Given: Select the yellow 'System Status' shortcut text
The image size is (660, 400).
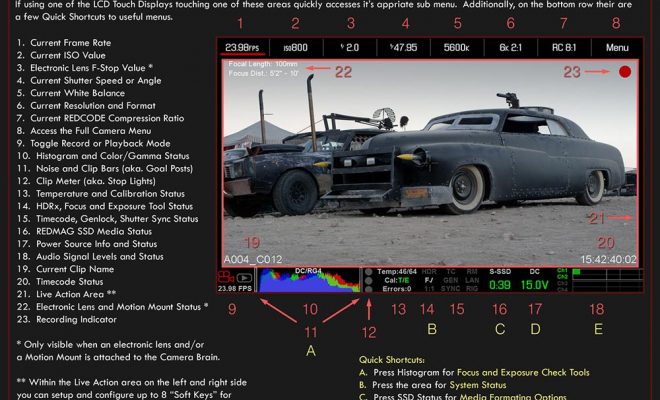Looking at the screenshot, I should (x=478, y=385).
